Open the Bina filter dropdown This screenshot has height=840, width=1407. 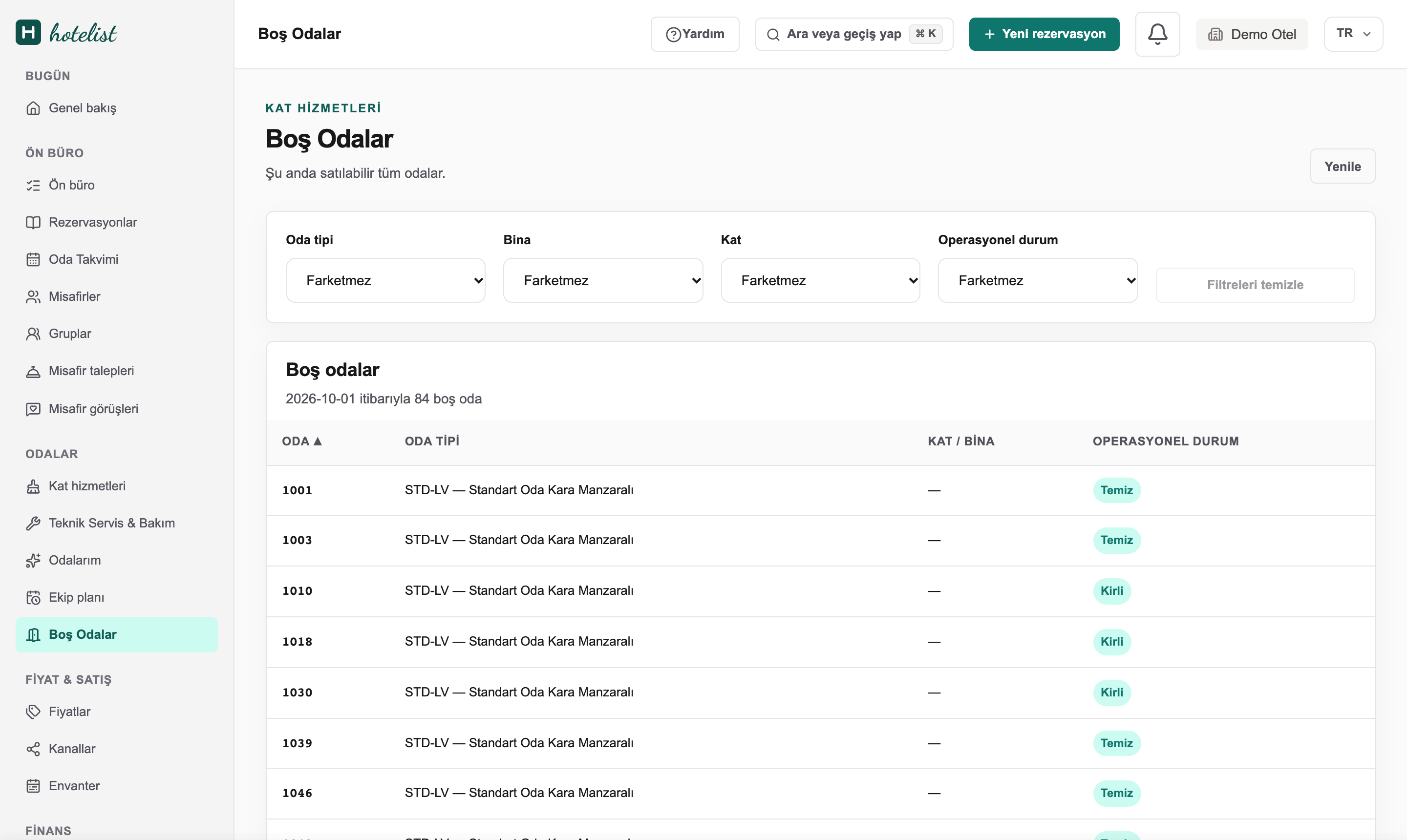click(x=603, y=281)
